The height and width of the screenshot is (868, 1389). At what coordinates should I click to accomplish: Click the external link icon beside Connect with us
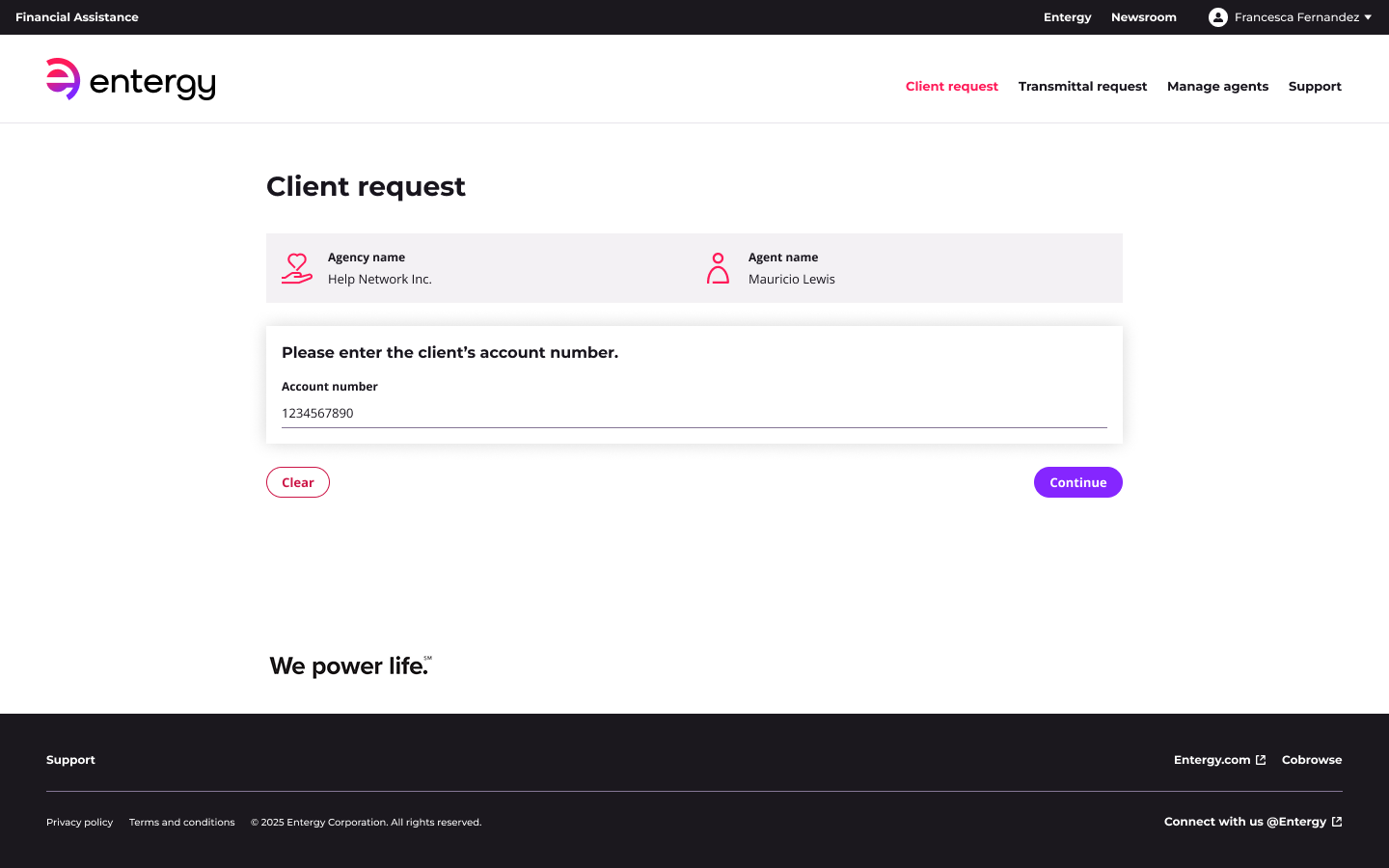1337,822
